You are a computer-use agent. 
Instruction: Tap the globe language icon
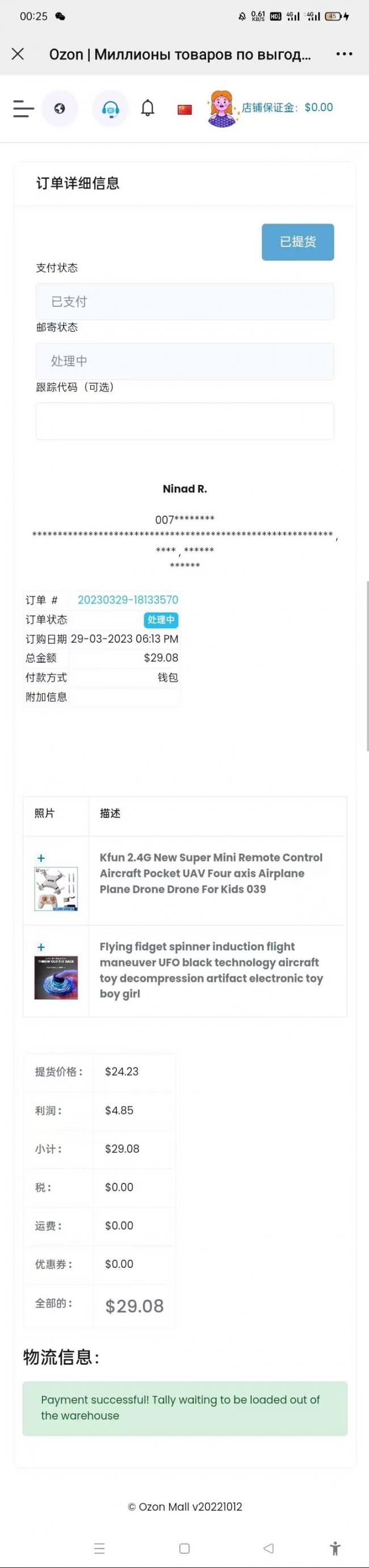click(59, 108)
